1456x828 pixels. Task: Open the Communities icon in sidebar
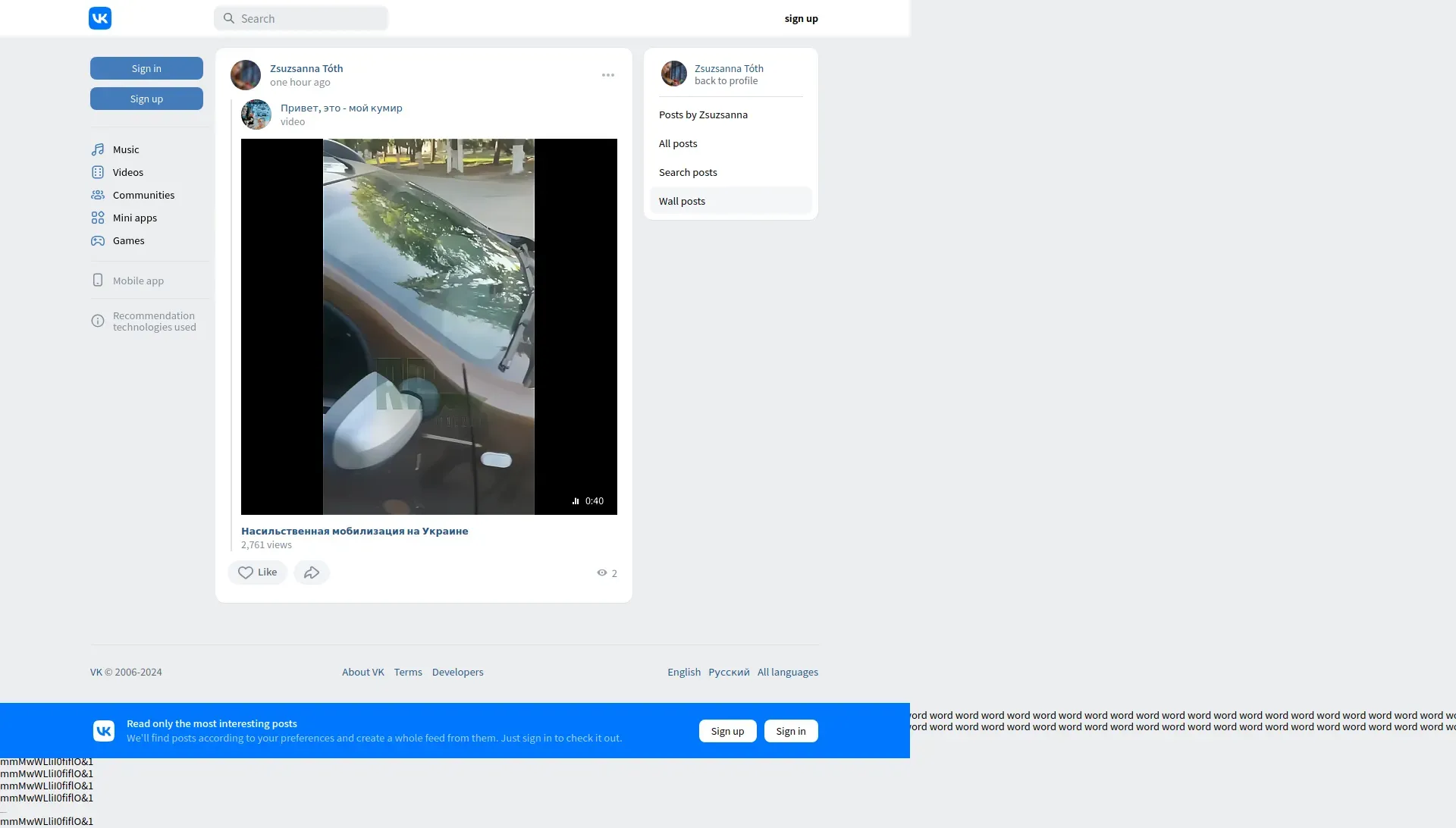[x=98, y=195]
